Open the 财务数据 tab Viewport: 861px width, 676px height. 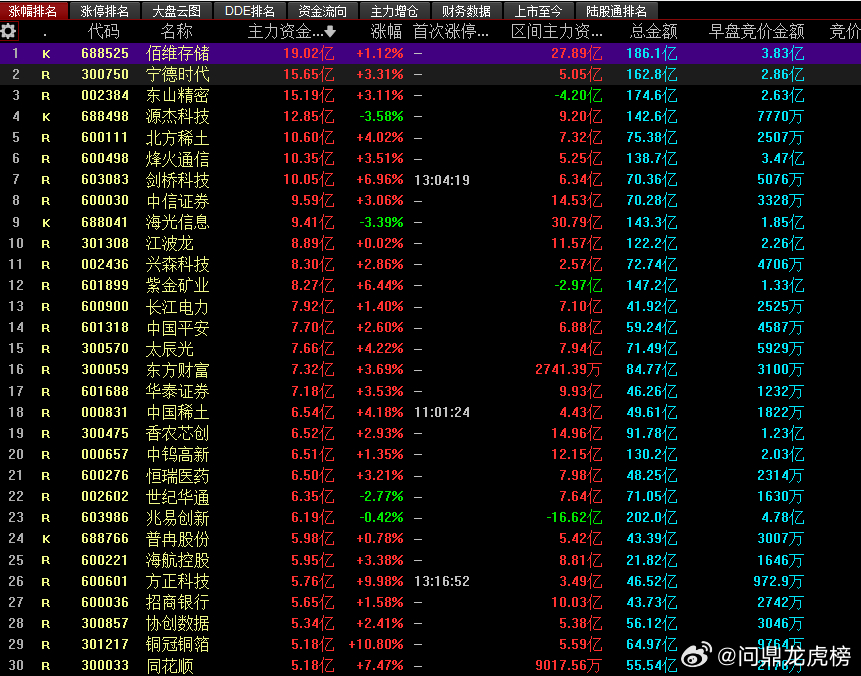[x=466, y=10]
